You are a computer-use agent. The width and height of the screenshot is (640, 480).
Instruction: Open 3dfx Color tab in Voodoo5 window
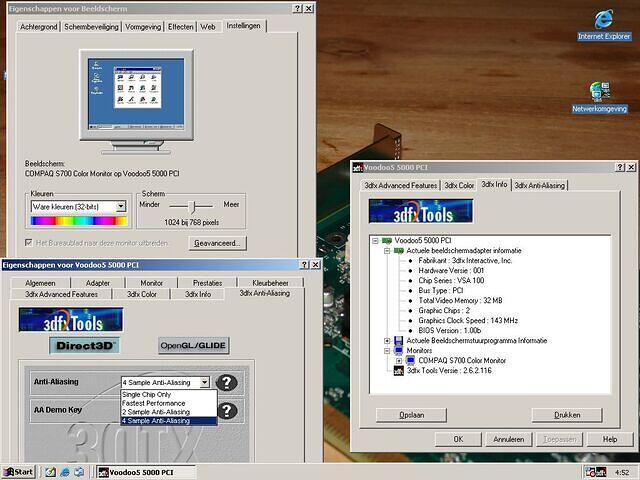coord(459,185)
